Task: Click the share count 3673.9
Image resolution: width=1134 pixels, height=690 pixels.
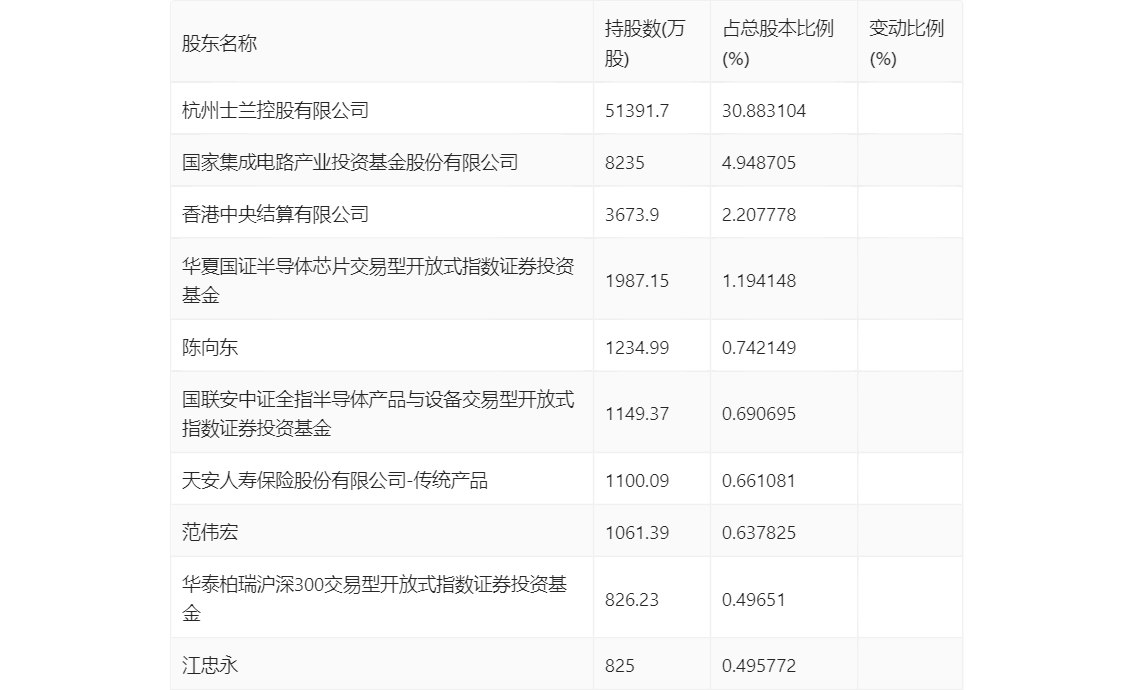Action: [631, 215]
